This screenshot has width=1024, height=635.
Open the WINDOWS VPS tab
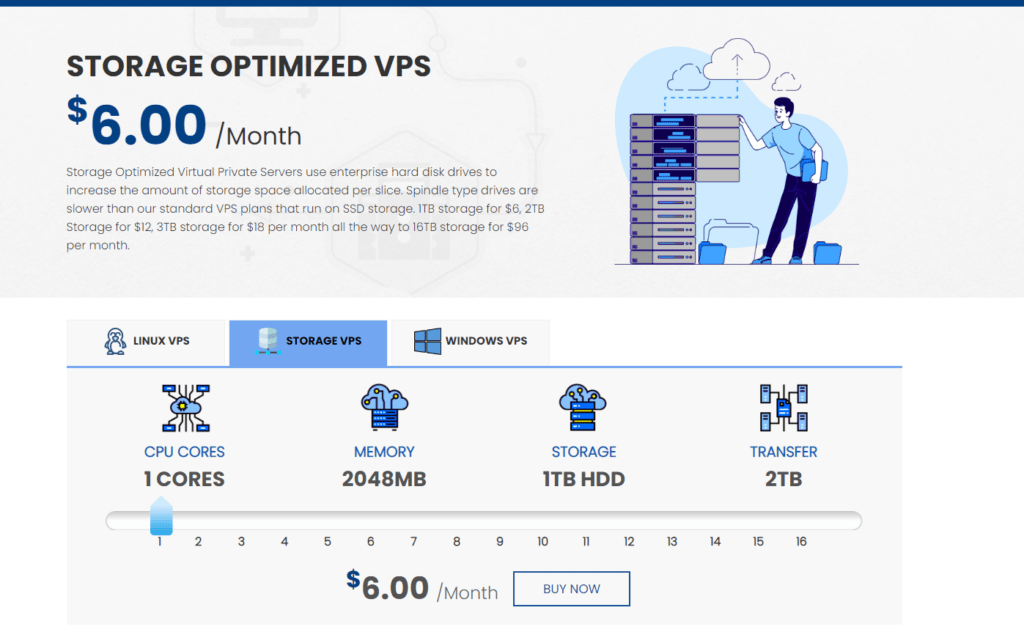[468, 341]
